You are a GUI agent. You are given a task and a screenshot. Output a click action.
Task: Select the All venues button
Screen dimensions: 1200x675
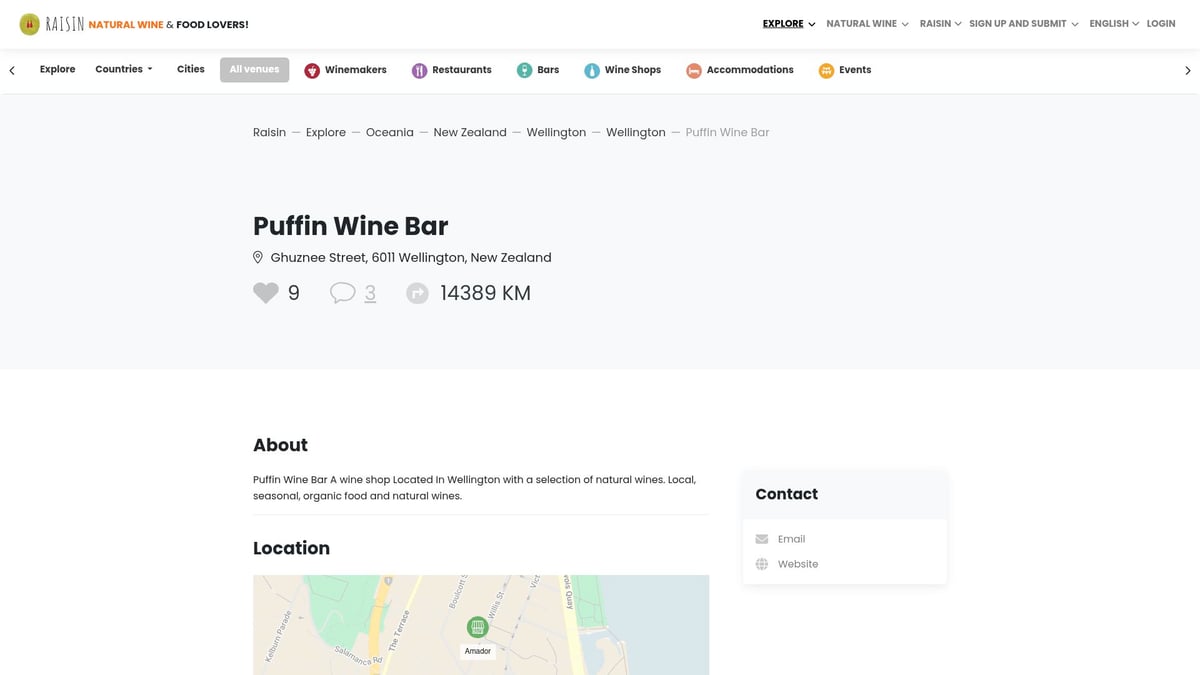(254, 69)
